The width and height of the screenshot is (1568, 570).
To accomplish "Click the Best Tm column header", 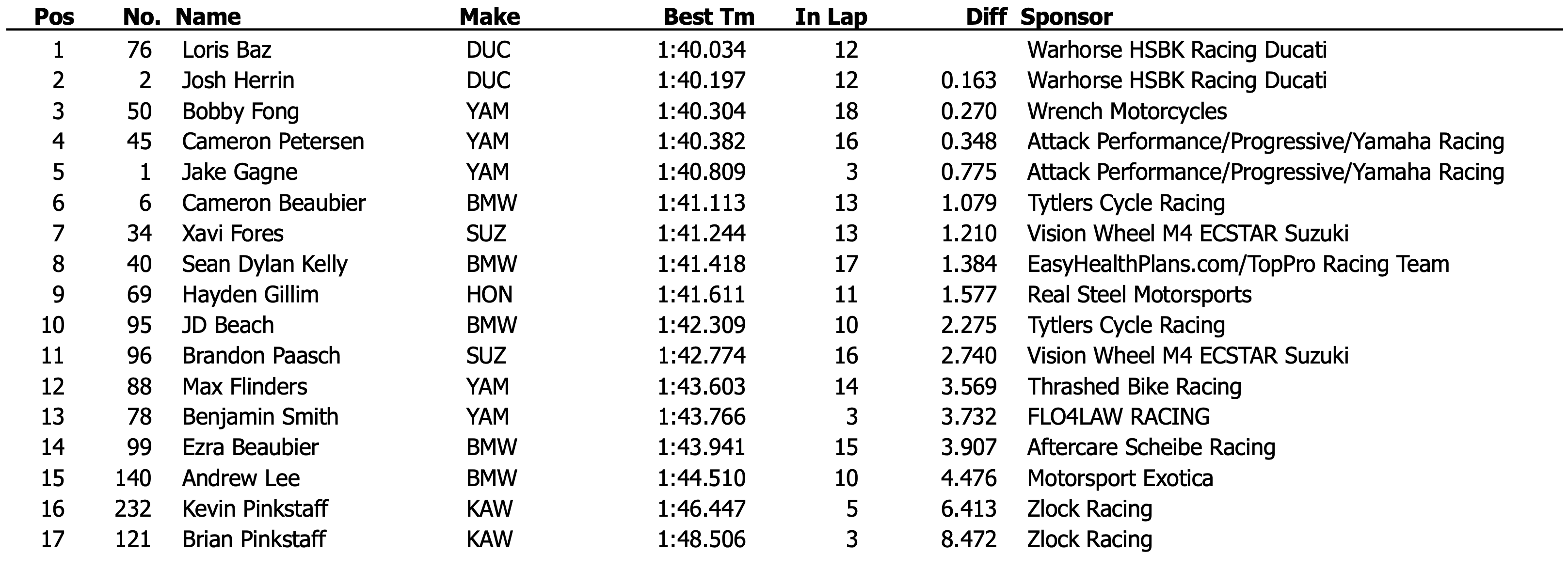I will (708, 16).
